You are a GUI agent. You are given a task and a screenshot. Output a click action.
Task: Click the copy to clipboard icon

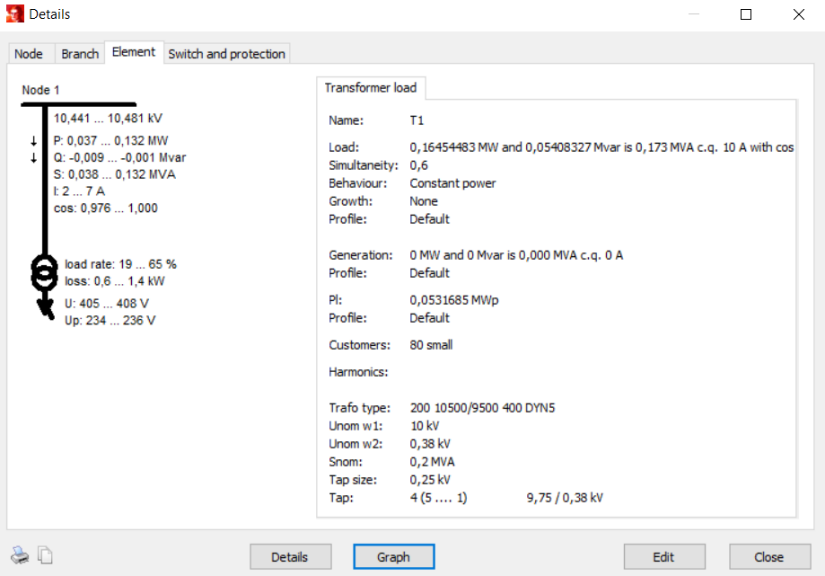point(45,555)
